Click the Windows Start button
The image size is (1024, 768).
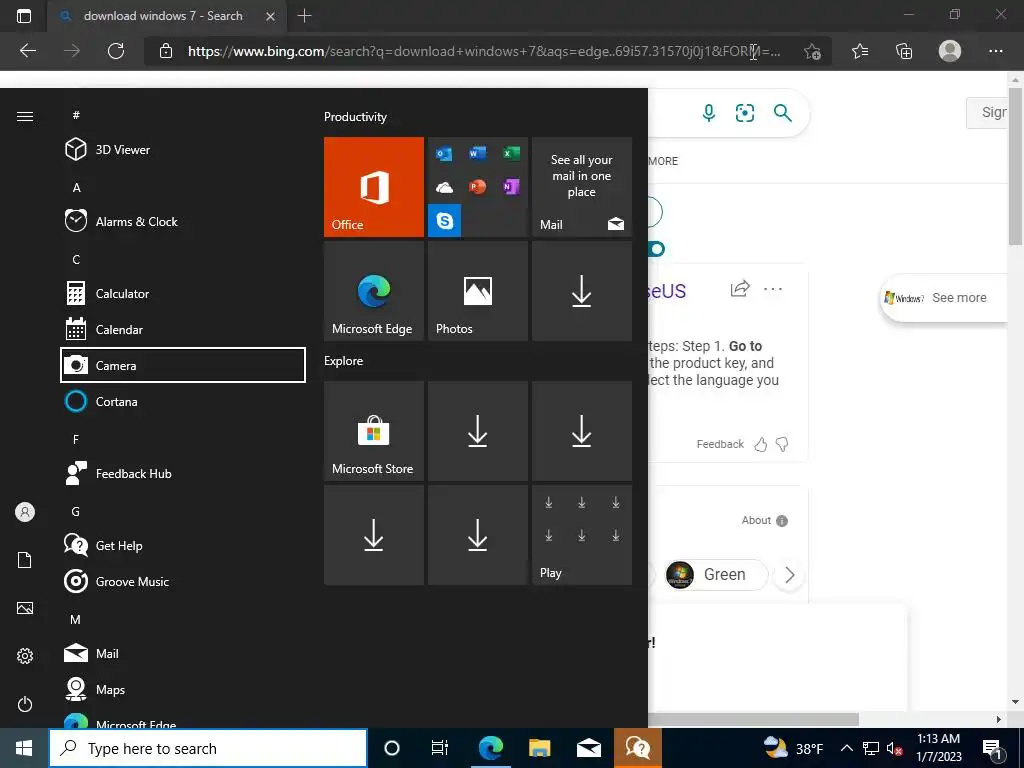(24, 748)
